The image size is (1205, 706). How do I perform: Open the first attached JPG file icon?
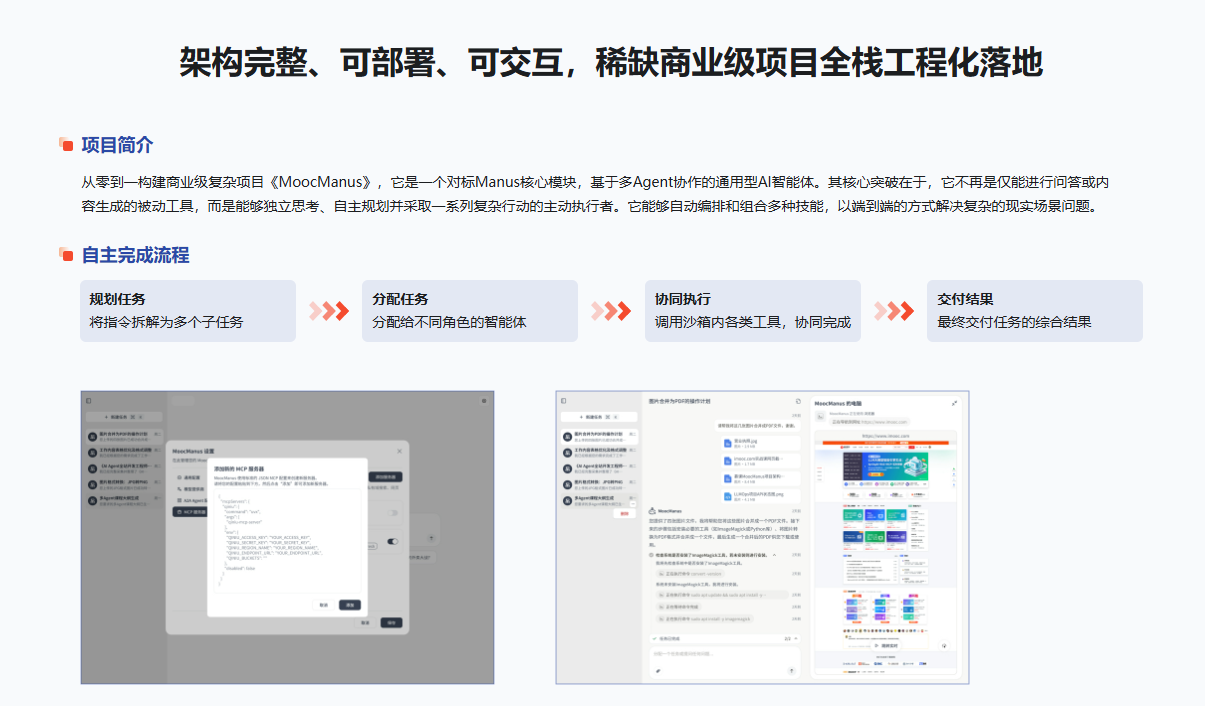pos(726,442)
